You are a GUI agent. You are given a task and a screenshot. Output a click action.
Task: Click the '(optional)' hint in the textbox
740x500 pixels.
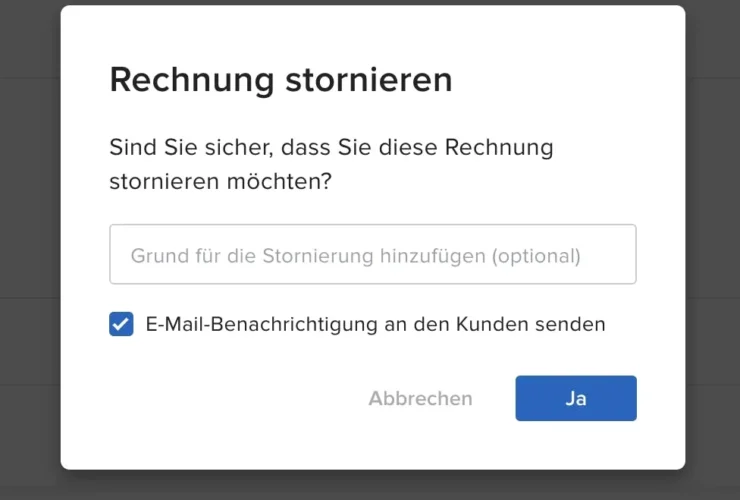tap(536, 255)
